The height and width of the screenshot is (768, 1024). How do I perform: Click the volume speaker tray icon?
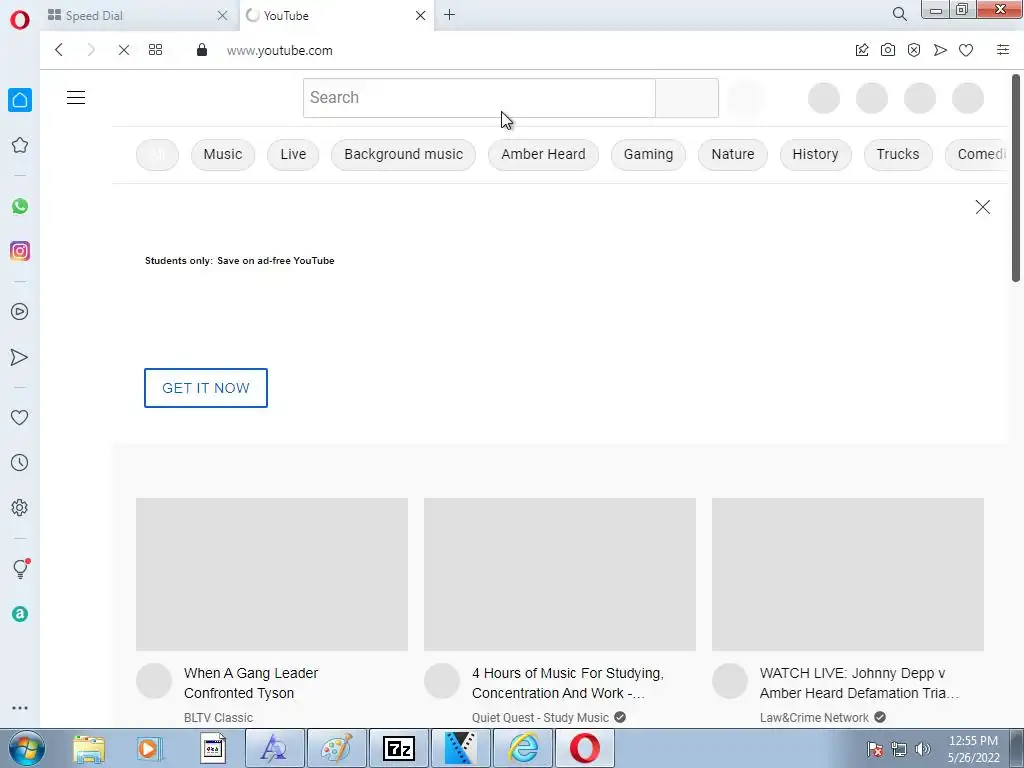tap(922, 749)
